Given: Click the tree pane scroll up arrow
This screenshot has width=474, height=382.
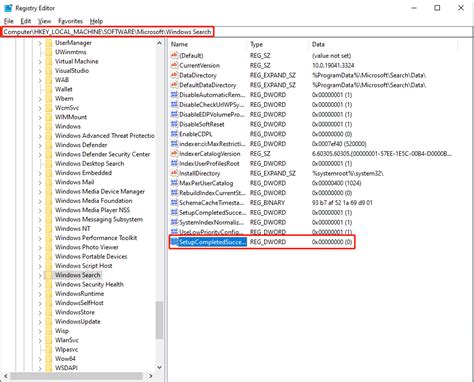Looking at the screenshot, I should tap(159, 43).
